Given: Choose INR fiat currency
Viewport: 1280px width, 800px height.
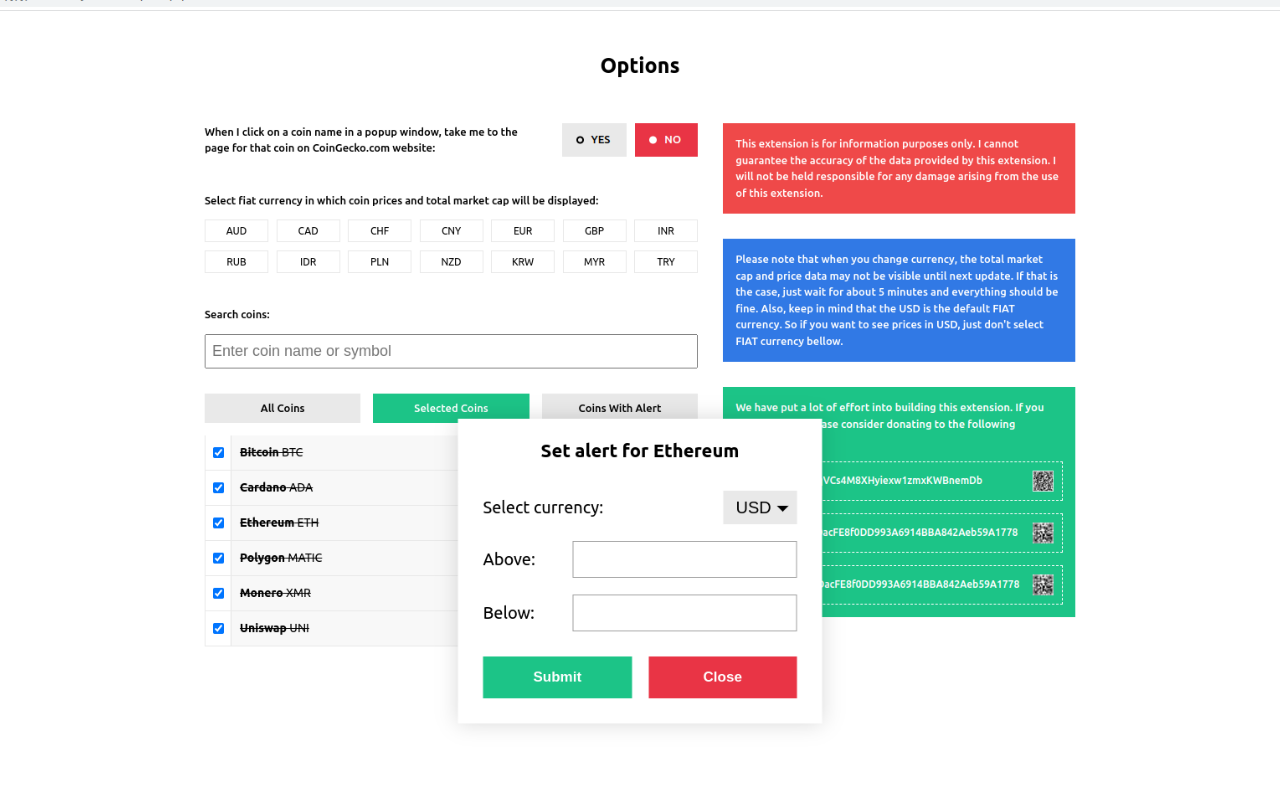Looking at the screenshot, I should click(x=666, y=231).
